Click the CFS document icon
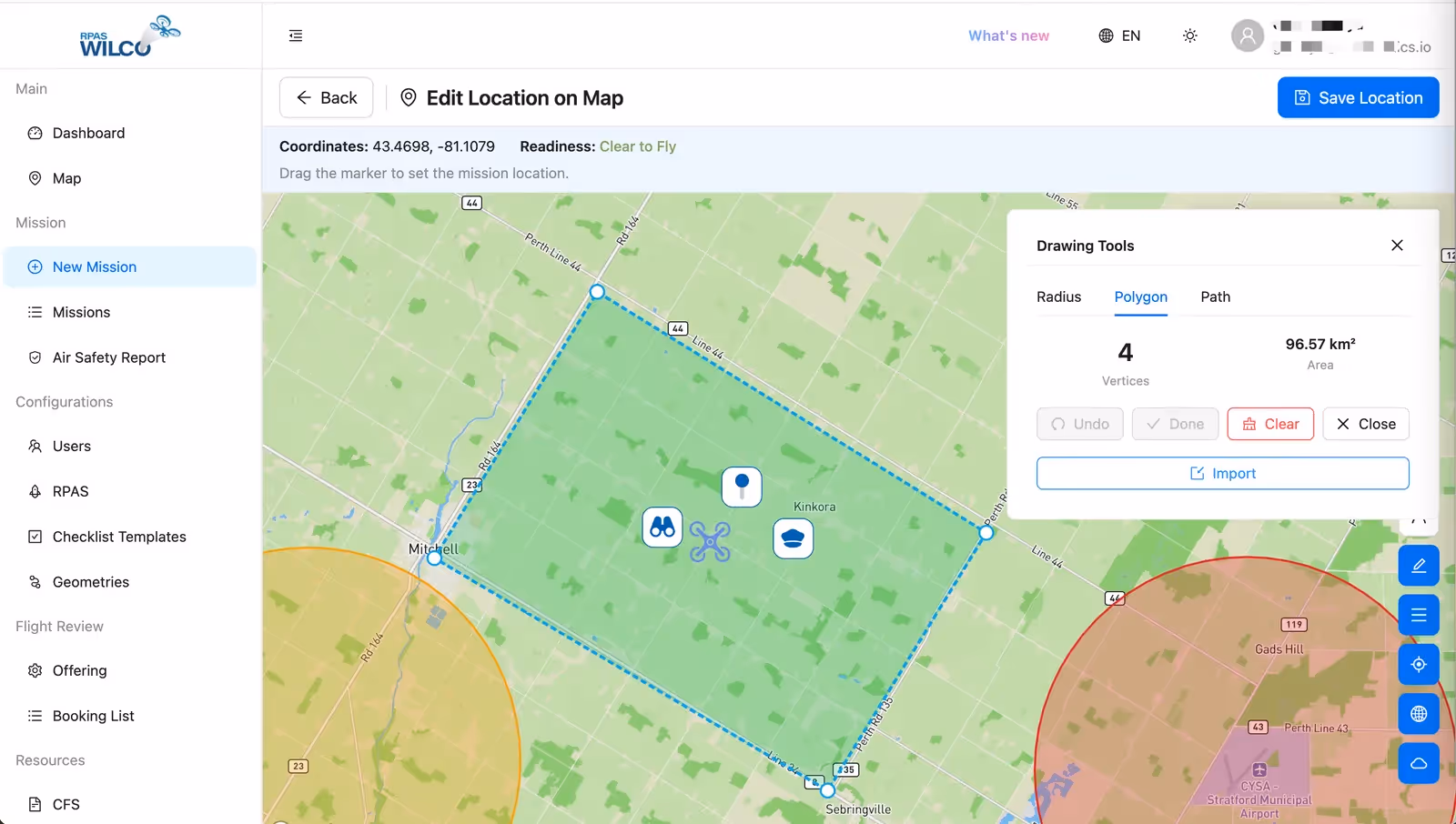 tap(35, 804)
